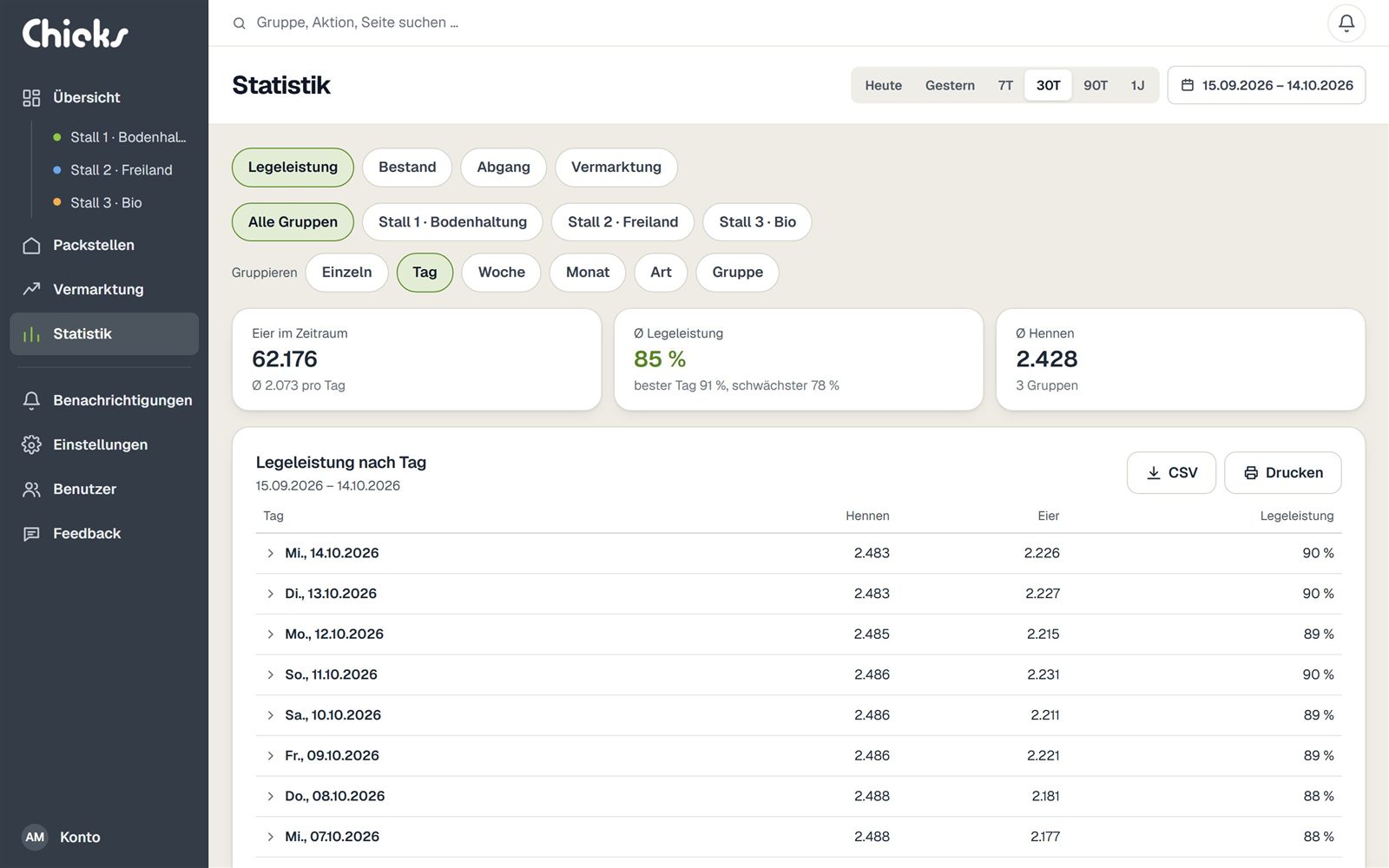Expand row So., 11.10.2026
Screen dimensions: 1389x868
270,674
